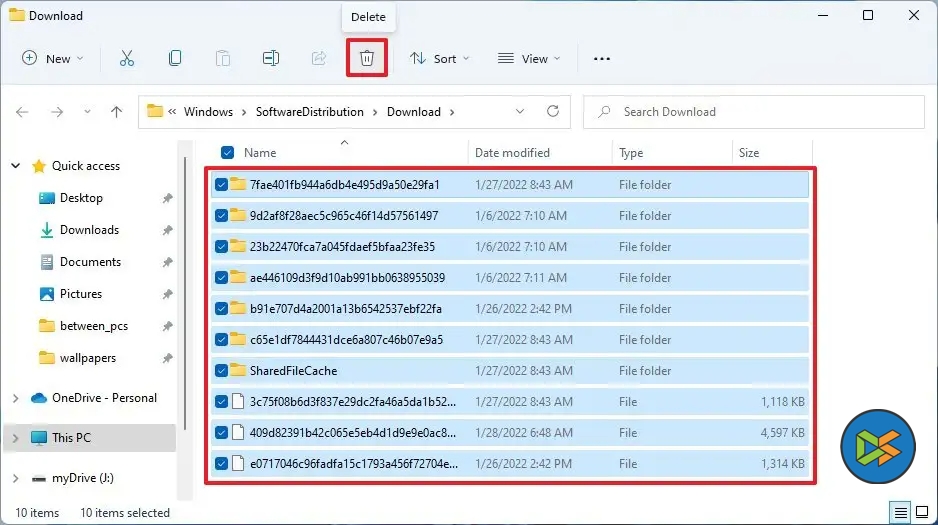Open the View dropdown menu
The height and width of the screenshot is (525, 938).
click(529, 58)
